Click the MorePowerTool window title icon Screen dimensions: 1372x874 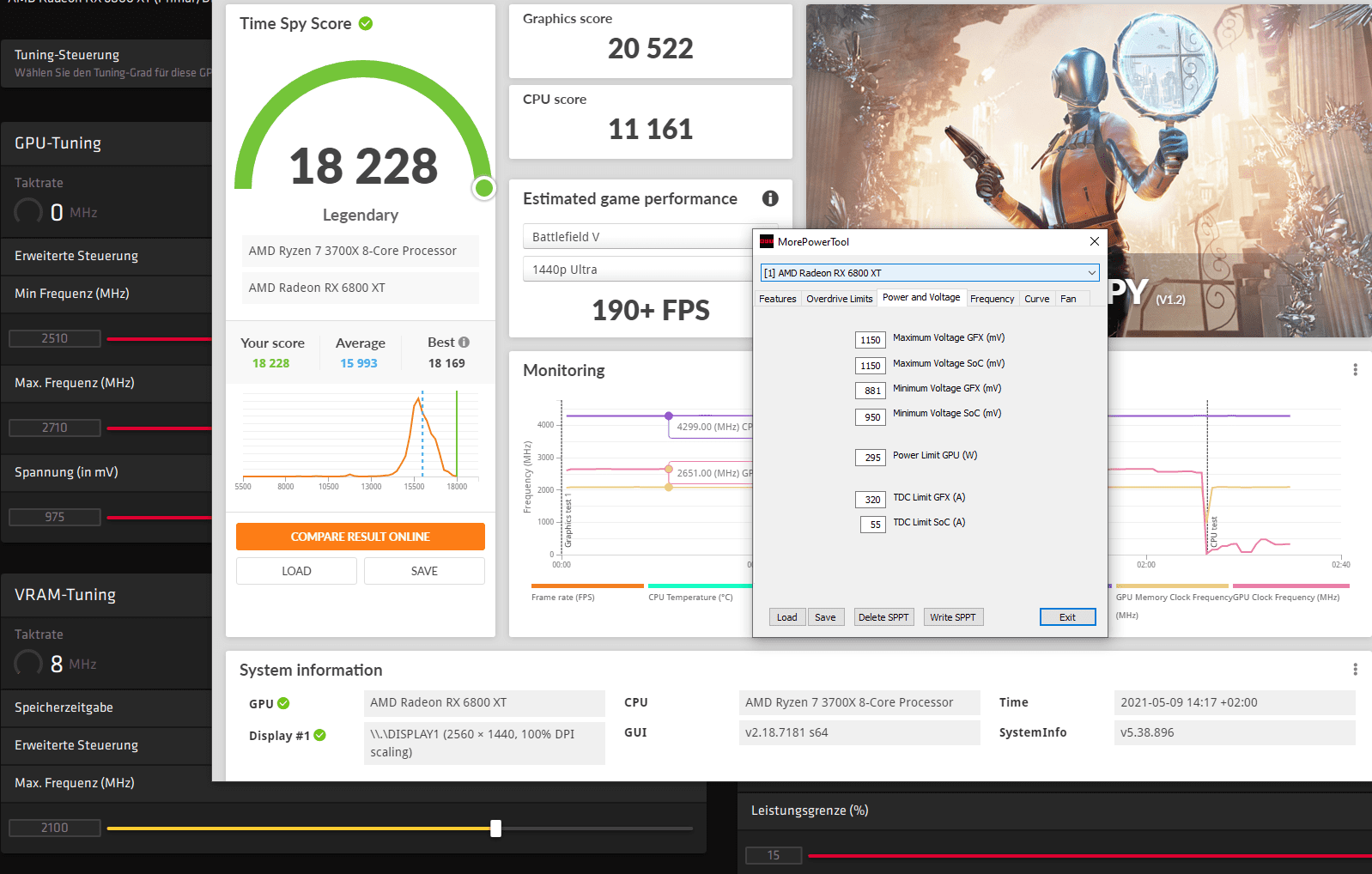click(x=767, y=241)
